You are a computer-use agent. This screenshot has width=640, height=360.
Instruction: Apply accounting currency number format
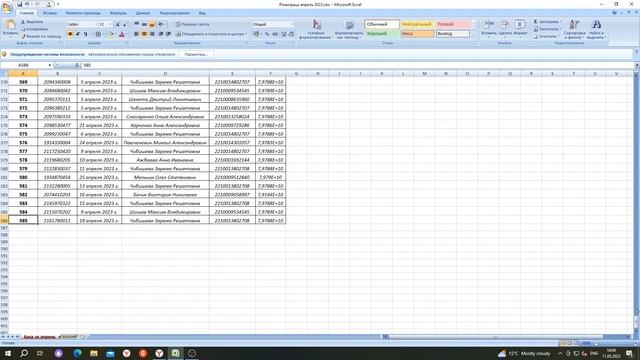[x=257, y=34]
